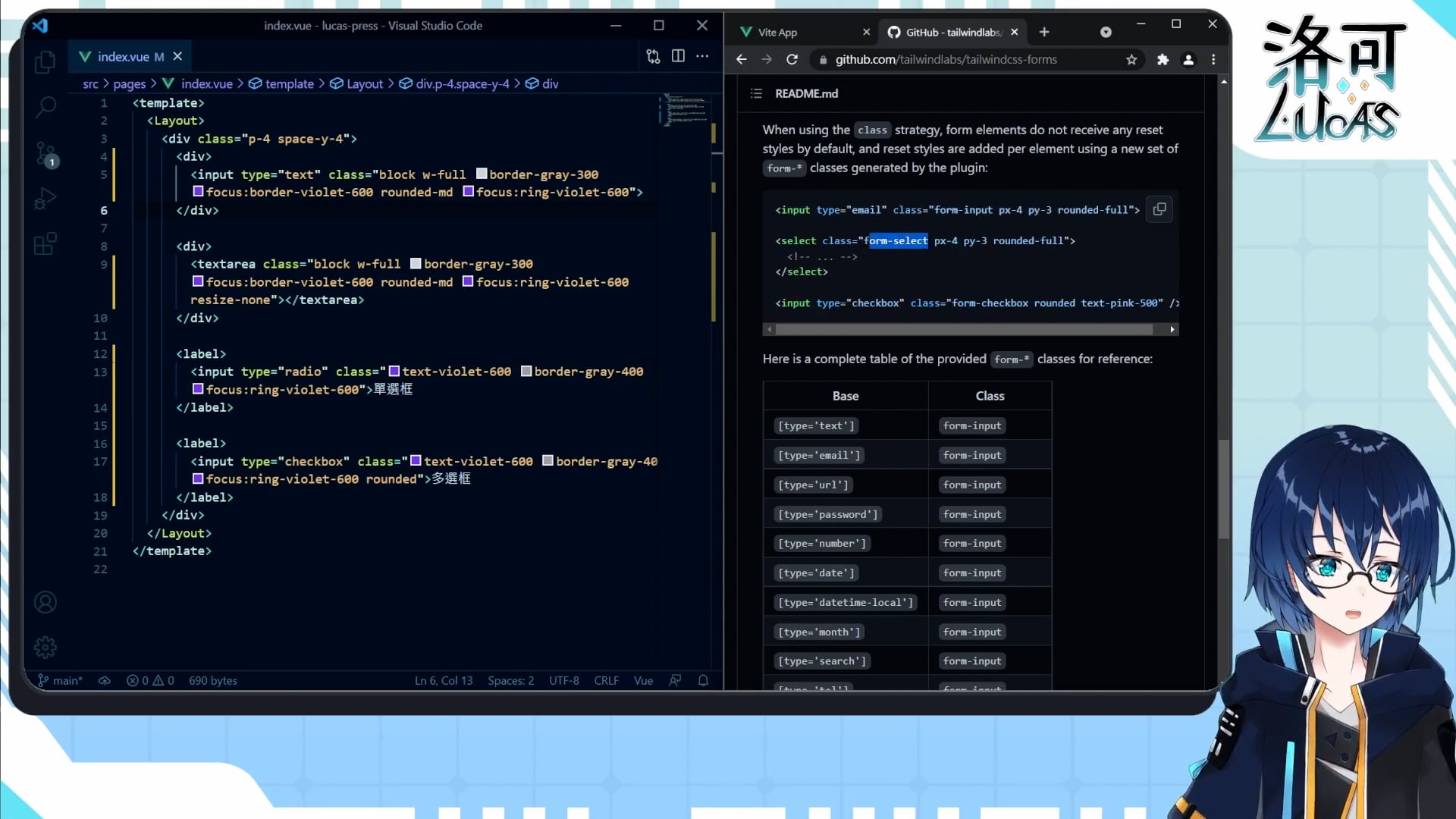Open the Chrome three-dot menu
1456x819 pixels.
click(1213, 59)
